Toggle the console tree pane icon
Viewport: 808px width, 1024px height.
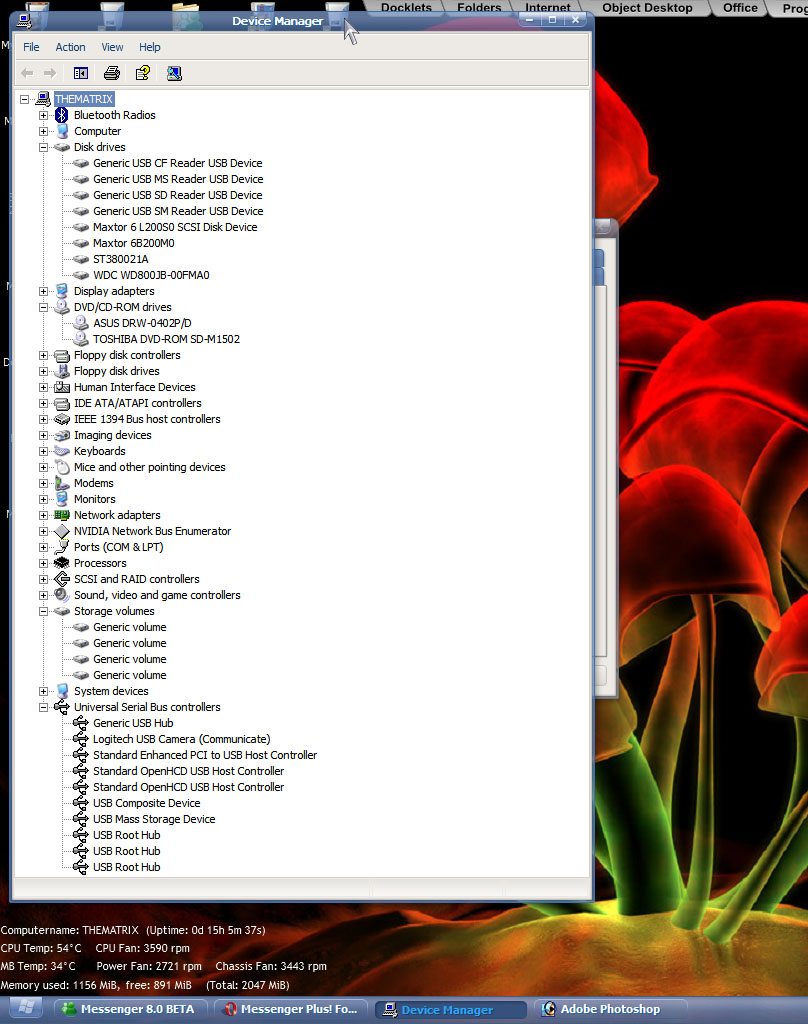click(81, 73)
